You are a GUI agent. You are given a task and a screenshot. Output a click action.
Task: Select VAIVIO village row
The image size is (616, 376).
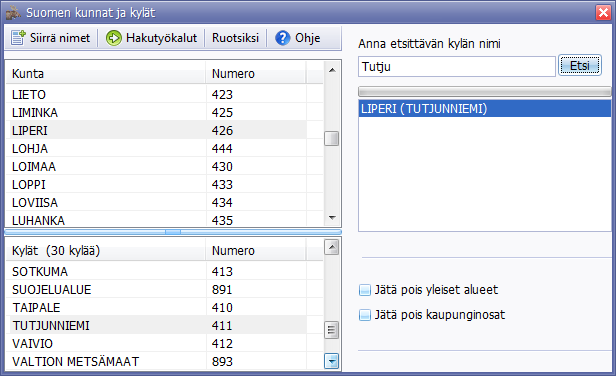[156, 344]
